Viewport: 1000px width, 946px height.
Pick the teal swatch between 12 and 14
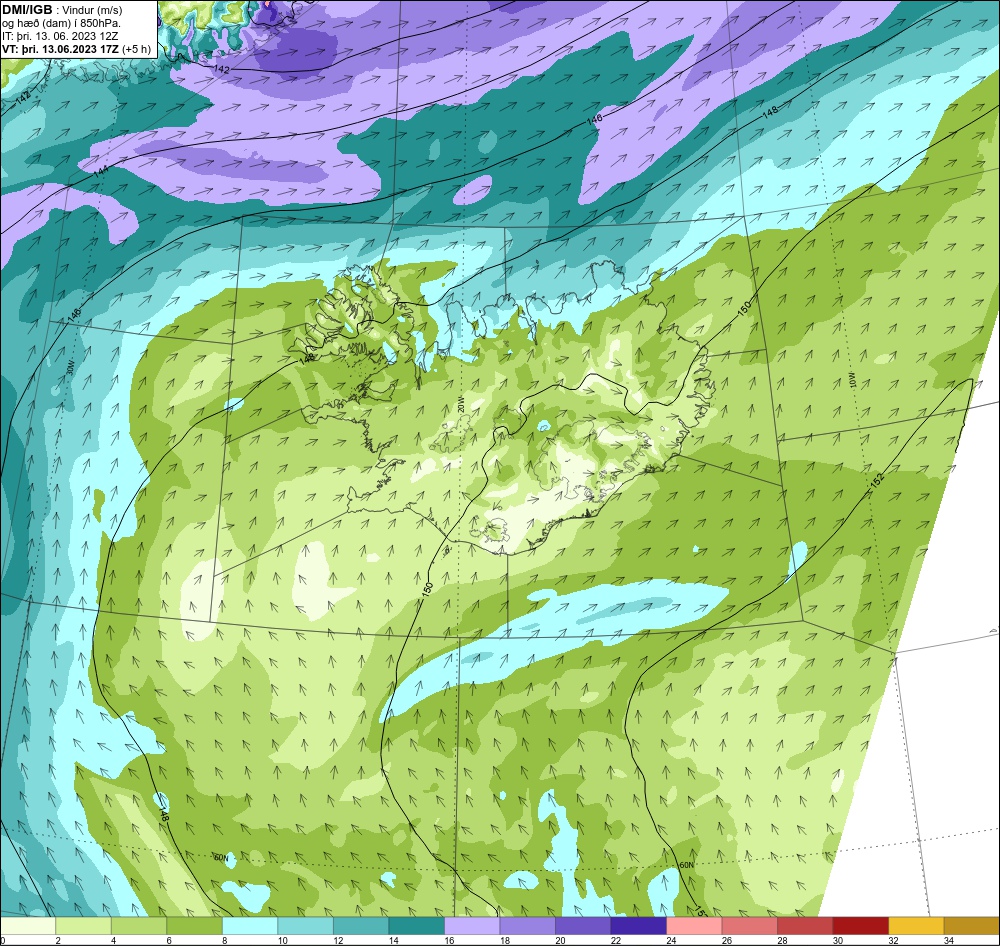[361, 925]
